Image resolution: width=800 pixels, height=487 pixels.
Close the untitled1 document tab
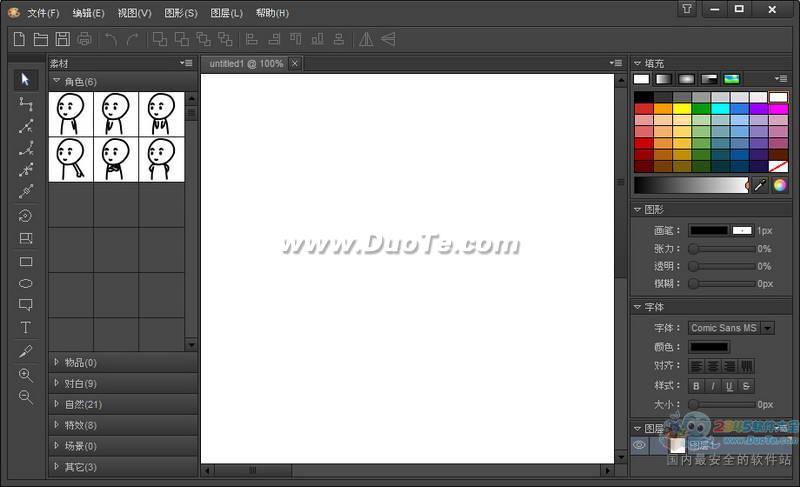[x=295, y=63]
